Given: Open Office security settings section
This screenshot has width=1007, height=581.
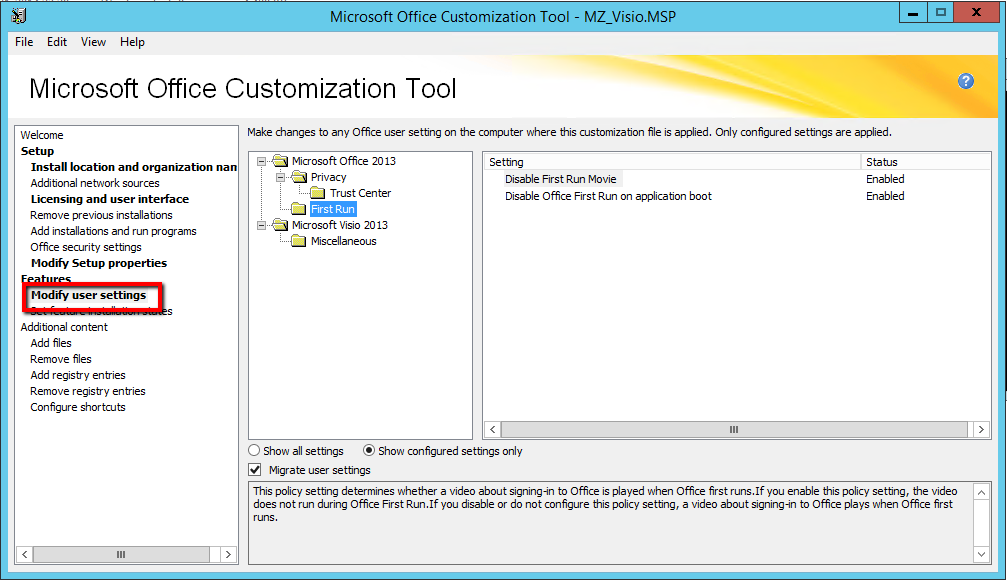Looking at the screenshot, I should pos(86,247).
